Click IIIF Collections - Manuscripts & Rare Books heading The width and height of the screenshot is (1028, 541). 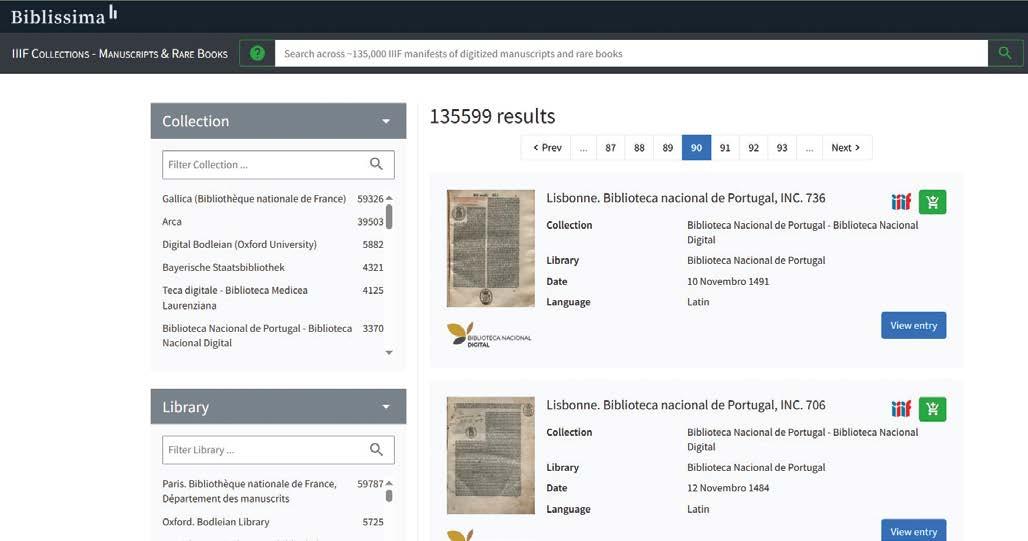[120, 54]
